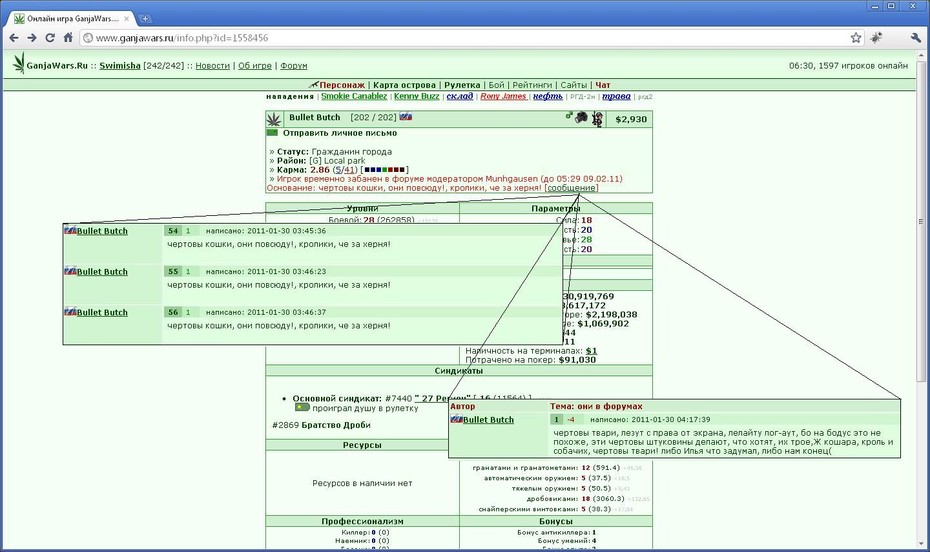
Task: Click the Синдикаты section header
Action: (x=458, y=371)
